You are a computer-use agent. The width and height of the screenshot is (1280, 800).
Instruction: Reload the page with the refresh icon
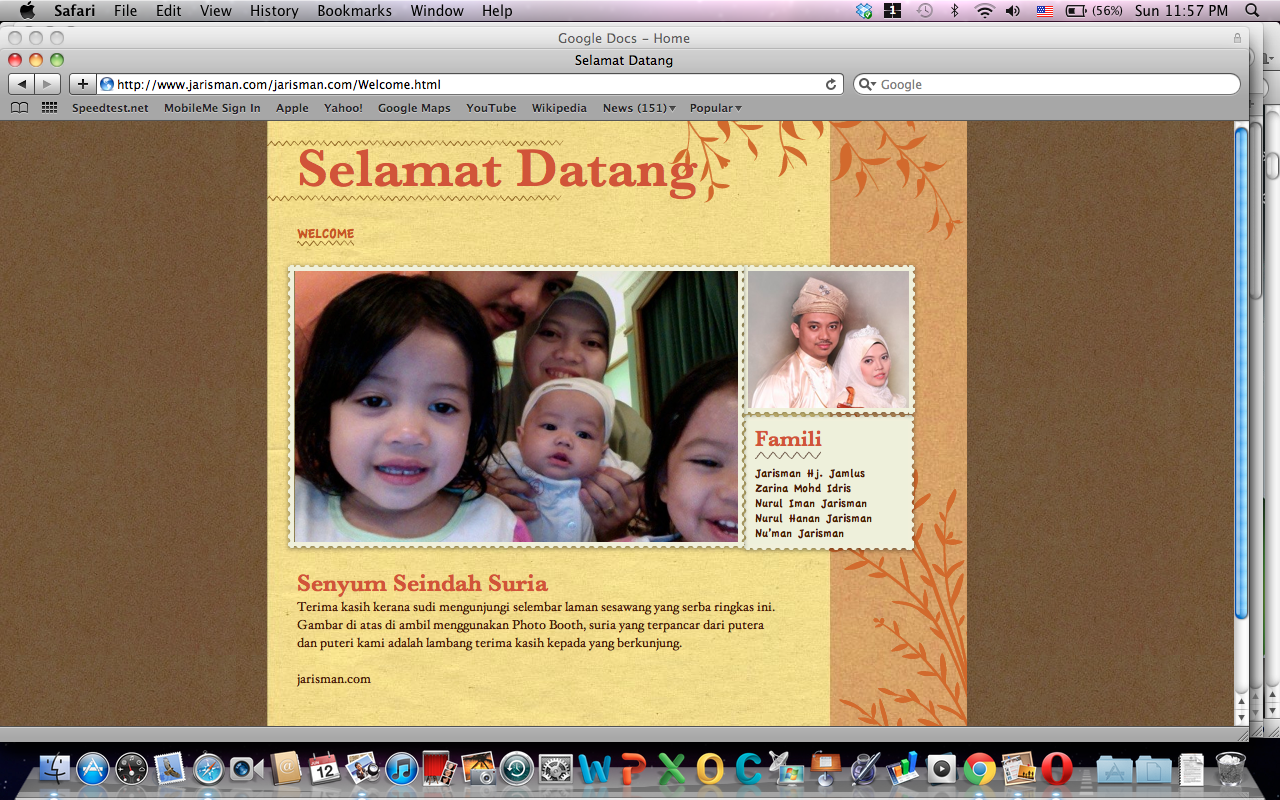[x=830, y=85]
